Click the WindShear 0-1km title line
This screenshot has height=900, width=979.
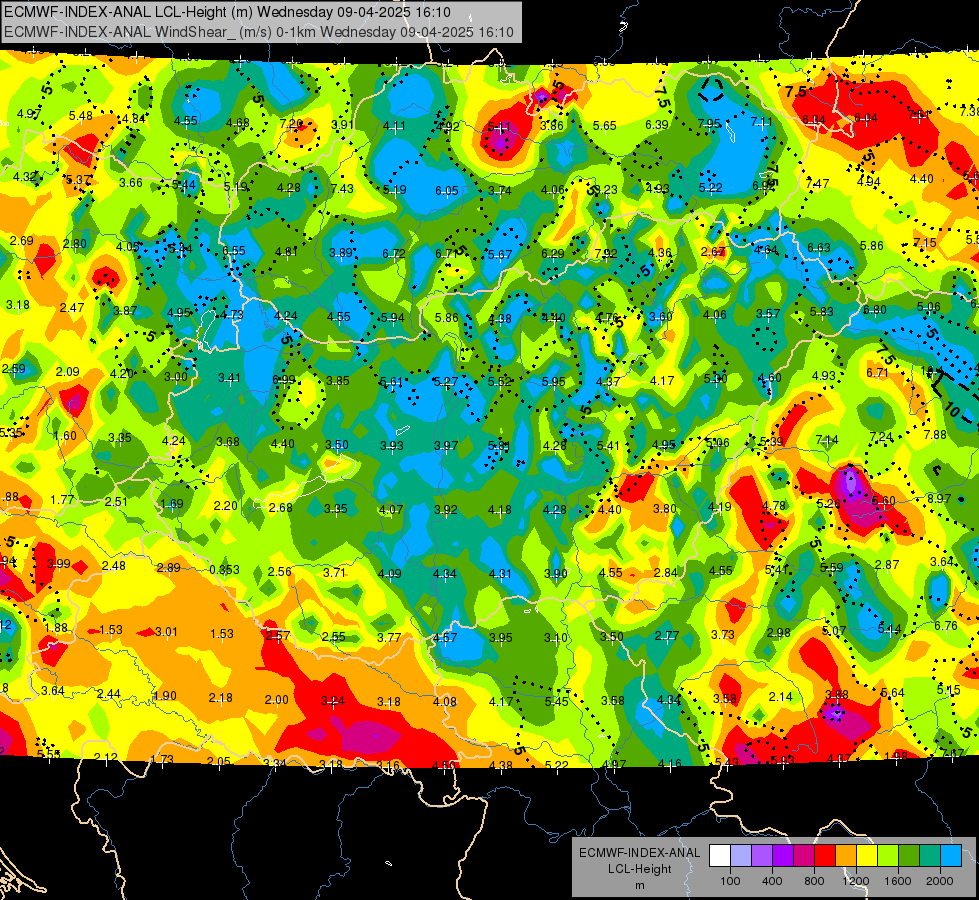coord(258,32)
